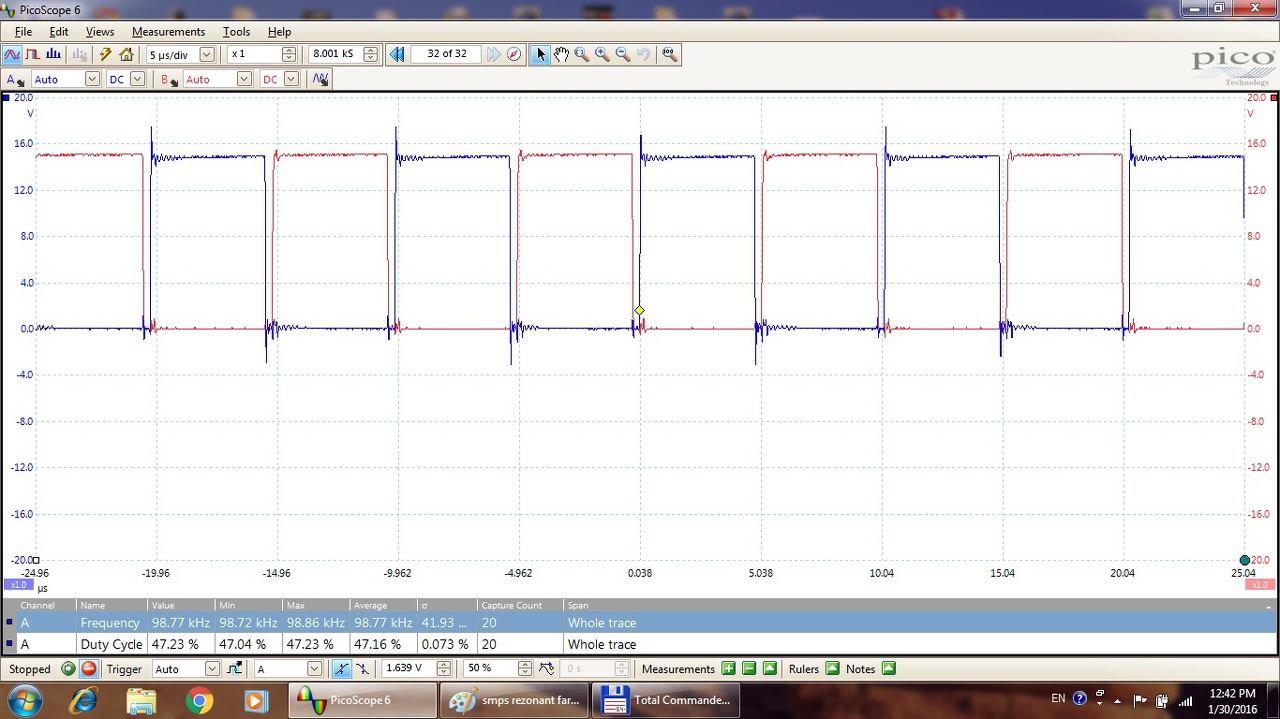Screen dimensions: 1280x719
Task: Open Channel A options button
Action: [15, 79]
